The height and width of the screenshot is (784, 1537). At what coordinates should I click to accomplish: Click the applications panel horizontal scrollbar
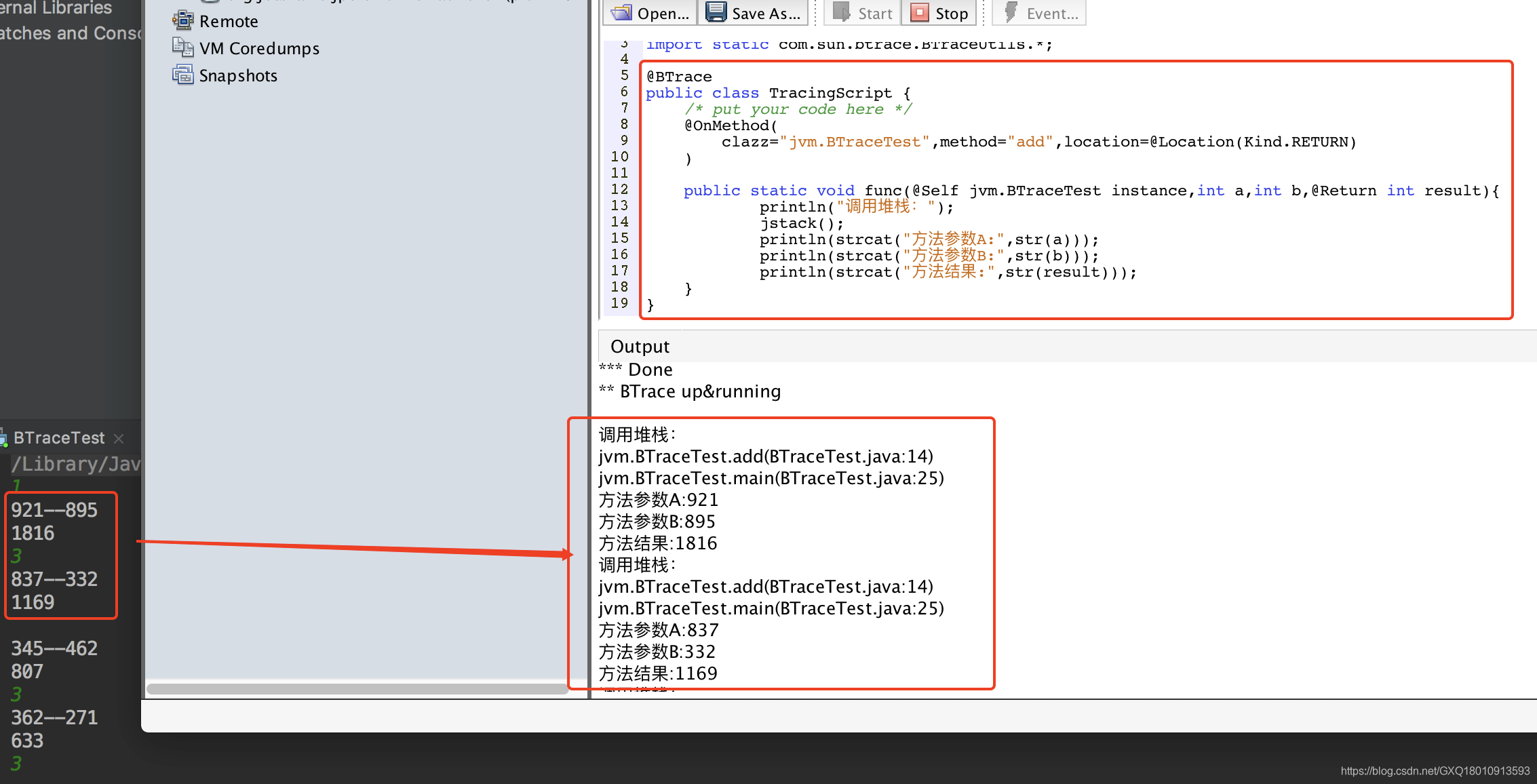pos(357,689)
